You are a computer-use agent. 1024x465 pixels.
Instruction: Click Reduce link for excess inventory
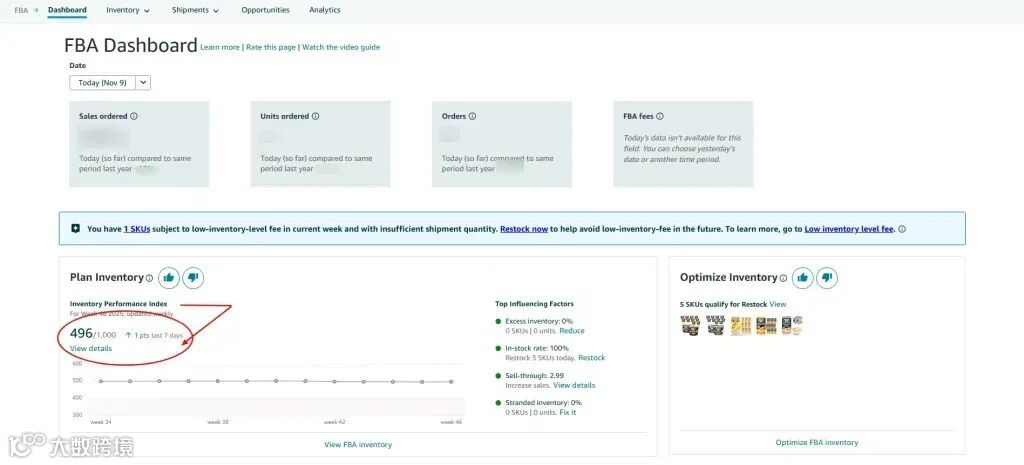(x=572, y=330)
